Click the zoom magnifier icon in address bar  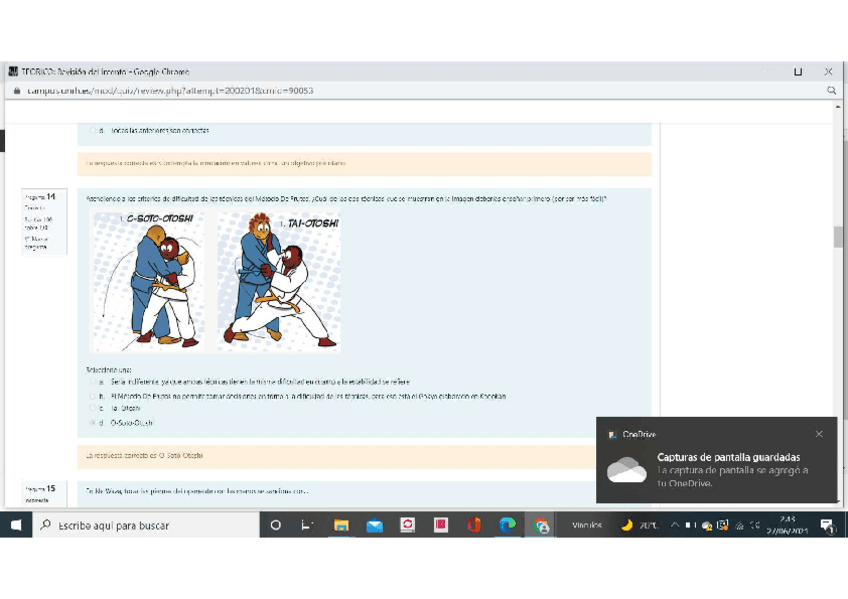[831, 90]
